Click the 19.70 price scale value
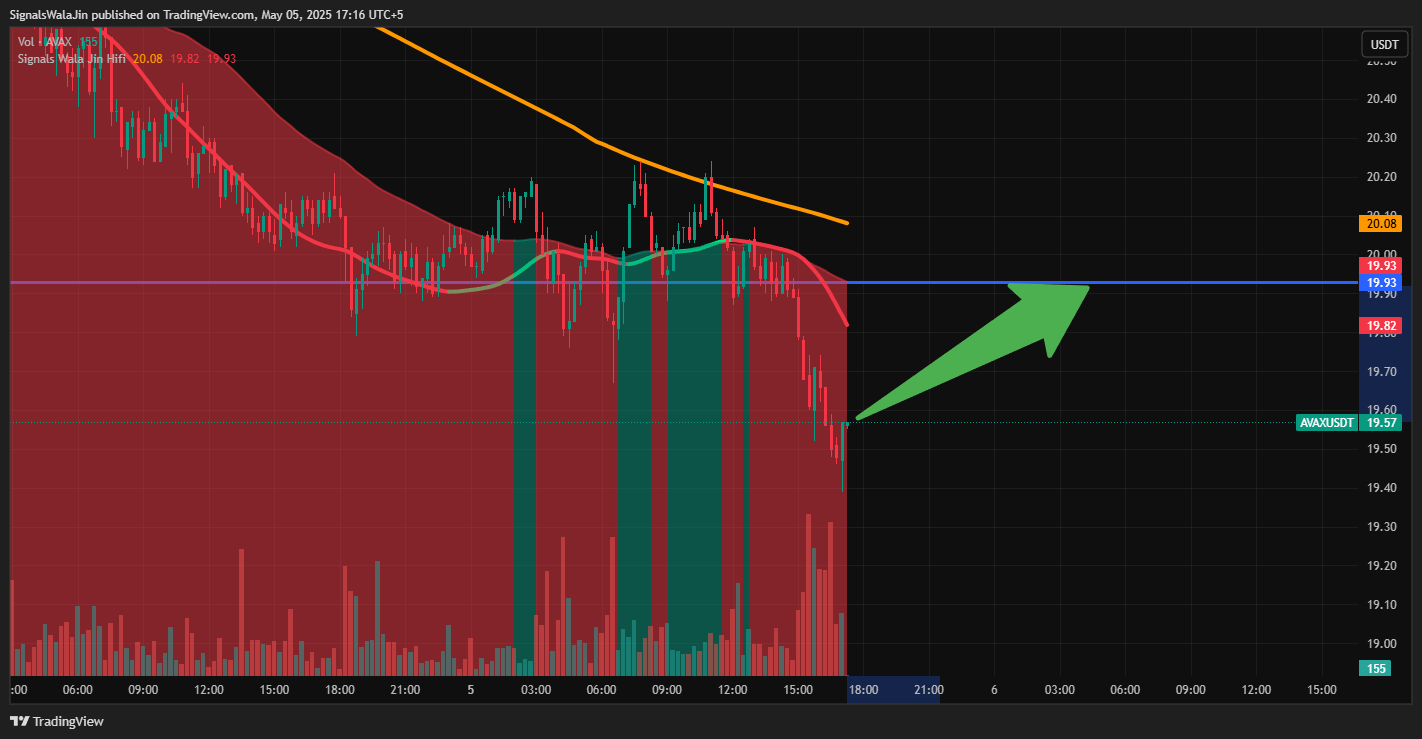Screen dimensions: 1422x739 [x=1381, y=371]
